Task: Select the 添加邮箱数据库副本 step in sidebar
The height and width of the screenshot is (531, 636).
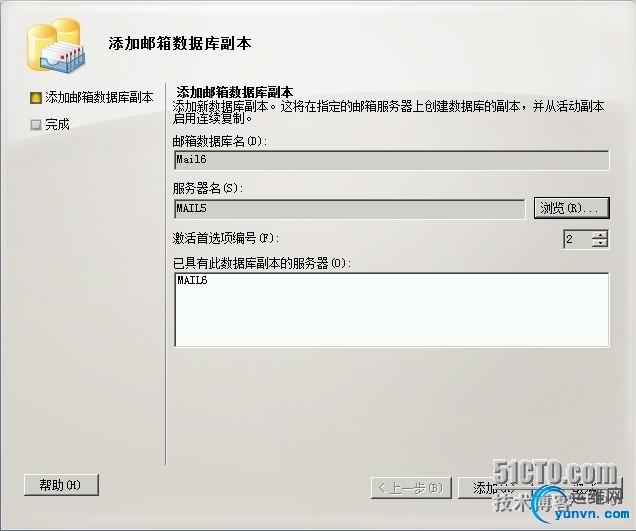Action: click(x=99, y=97)
